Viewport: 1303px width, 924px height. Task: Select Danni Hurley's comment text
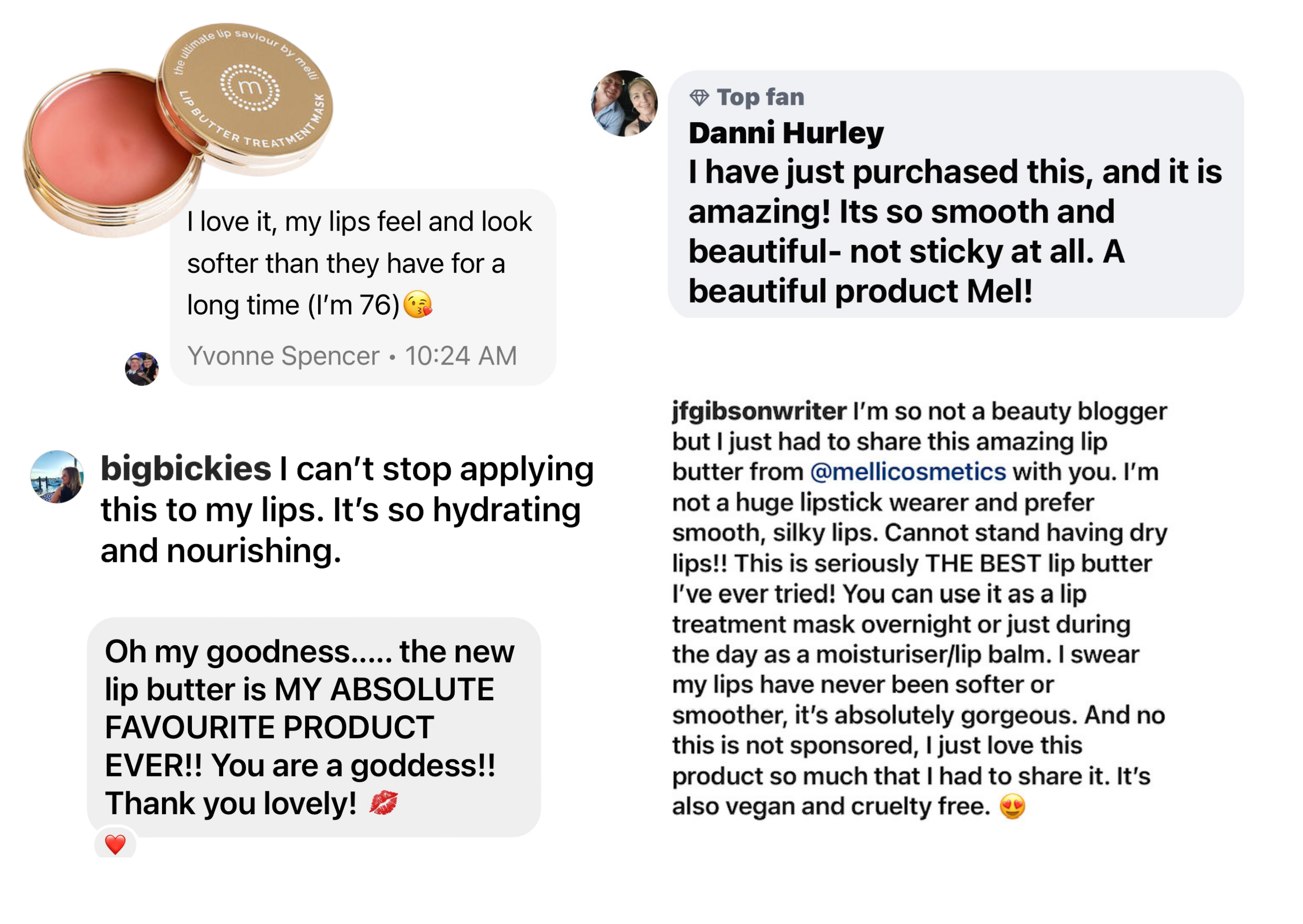click(x=955, y=231)
